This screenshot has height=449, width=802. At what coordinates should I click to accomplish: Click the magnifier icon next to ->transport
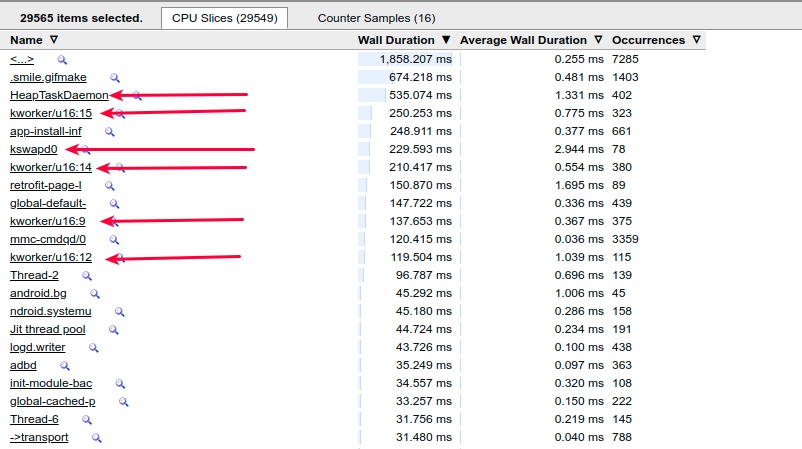[97, 438]
